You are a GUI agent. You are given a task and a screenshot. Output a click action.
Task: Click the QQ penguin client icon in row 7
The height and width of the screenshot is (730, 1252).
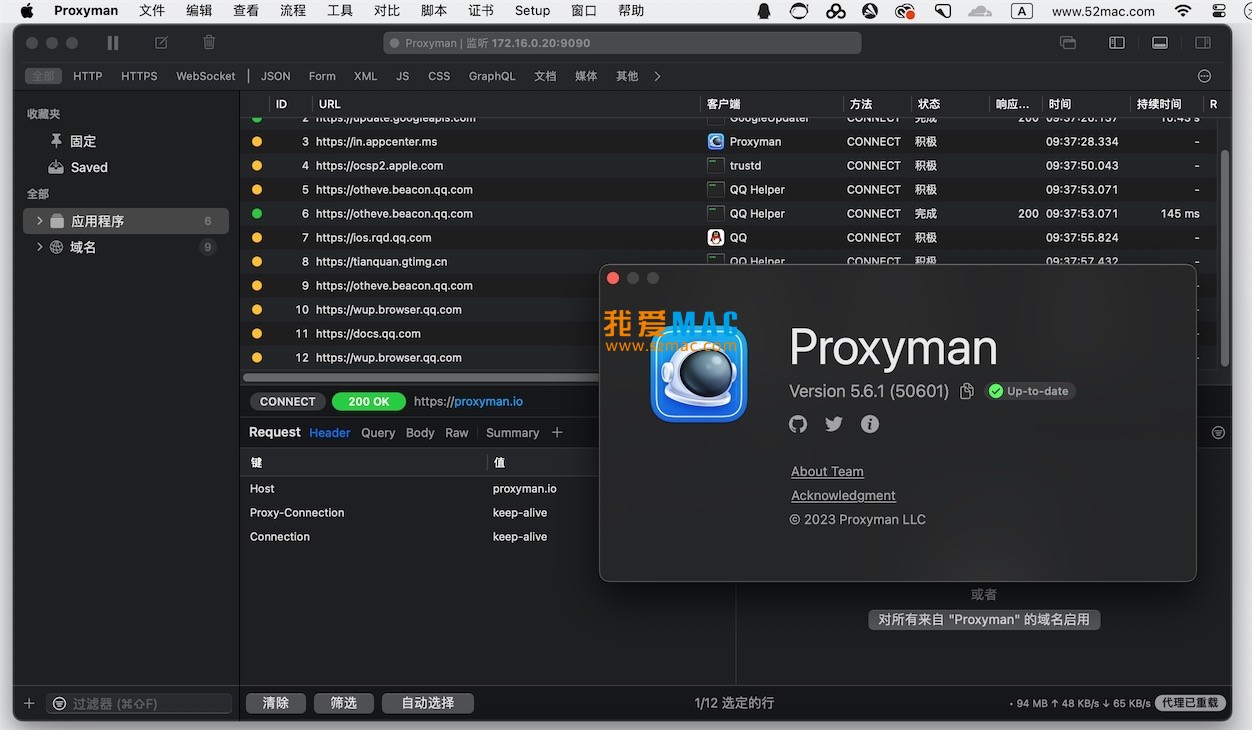716,238
